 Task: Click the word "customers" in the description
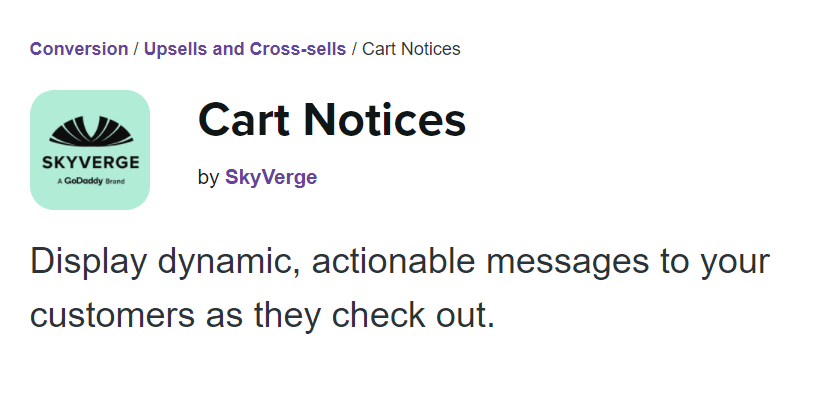(x=112, y=315)
